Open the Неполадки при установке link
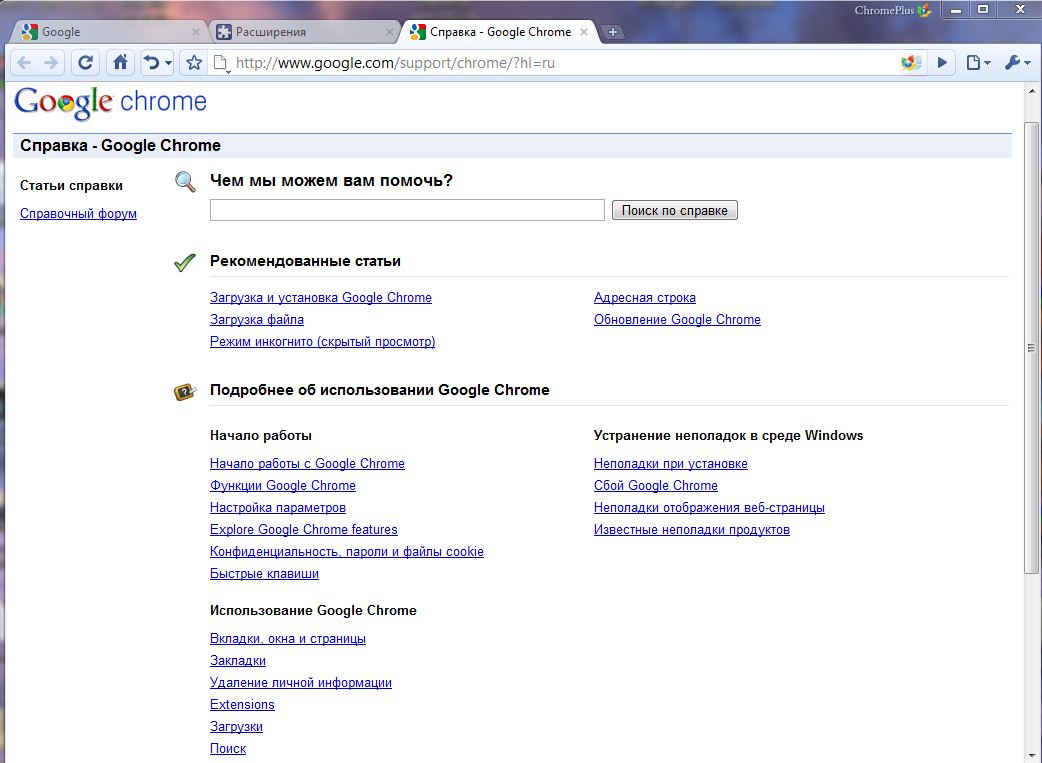The width and height of the screenshot is (1042, 763). 671,464
